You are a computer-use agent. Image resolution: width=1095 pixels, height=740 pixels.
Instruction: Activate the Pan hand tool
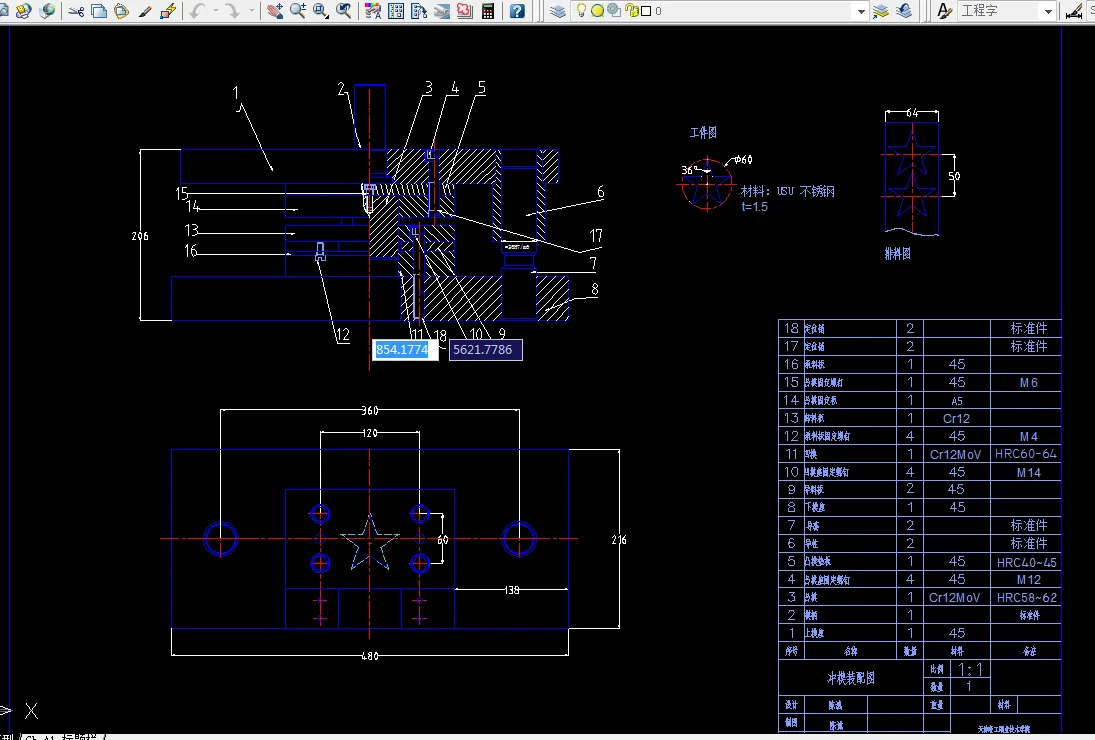pos(274,12)
